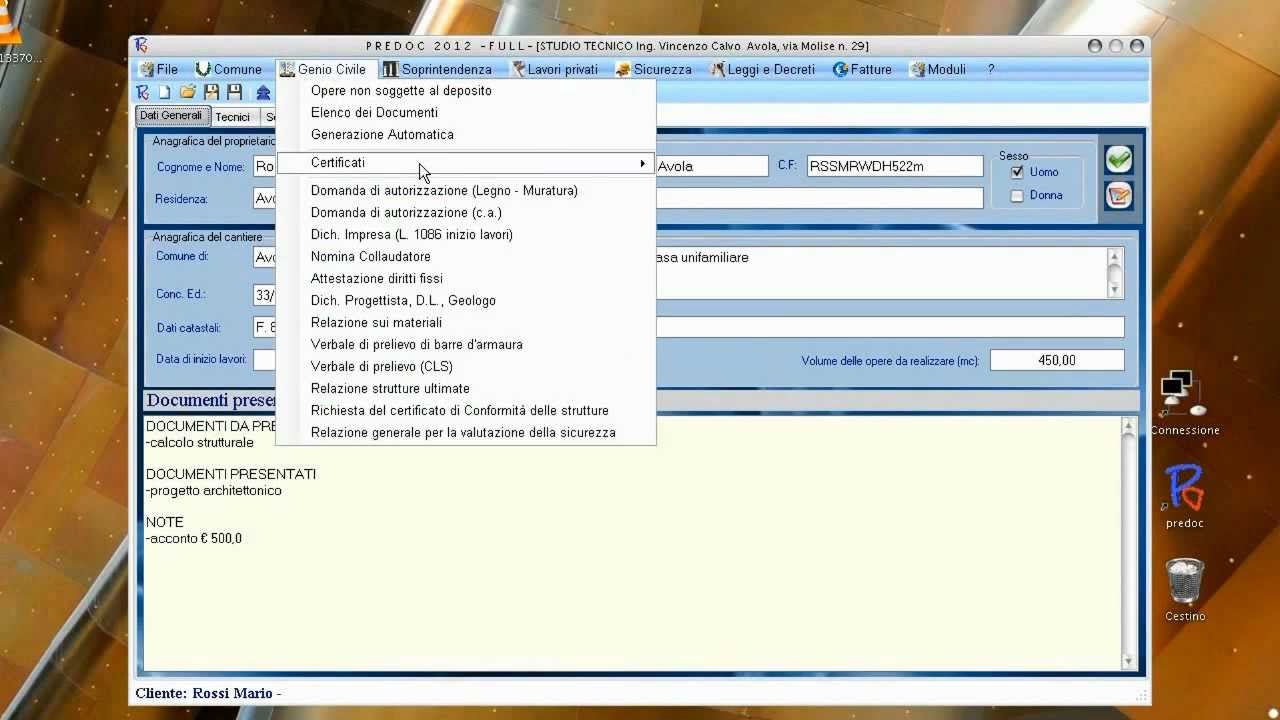Click the application icon in title bar
This screenshot has height=720, width=1280.
pyautogui.click(x=142, y=45)
